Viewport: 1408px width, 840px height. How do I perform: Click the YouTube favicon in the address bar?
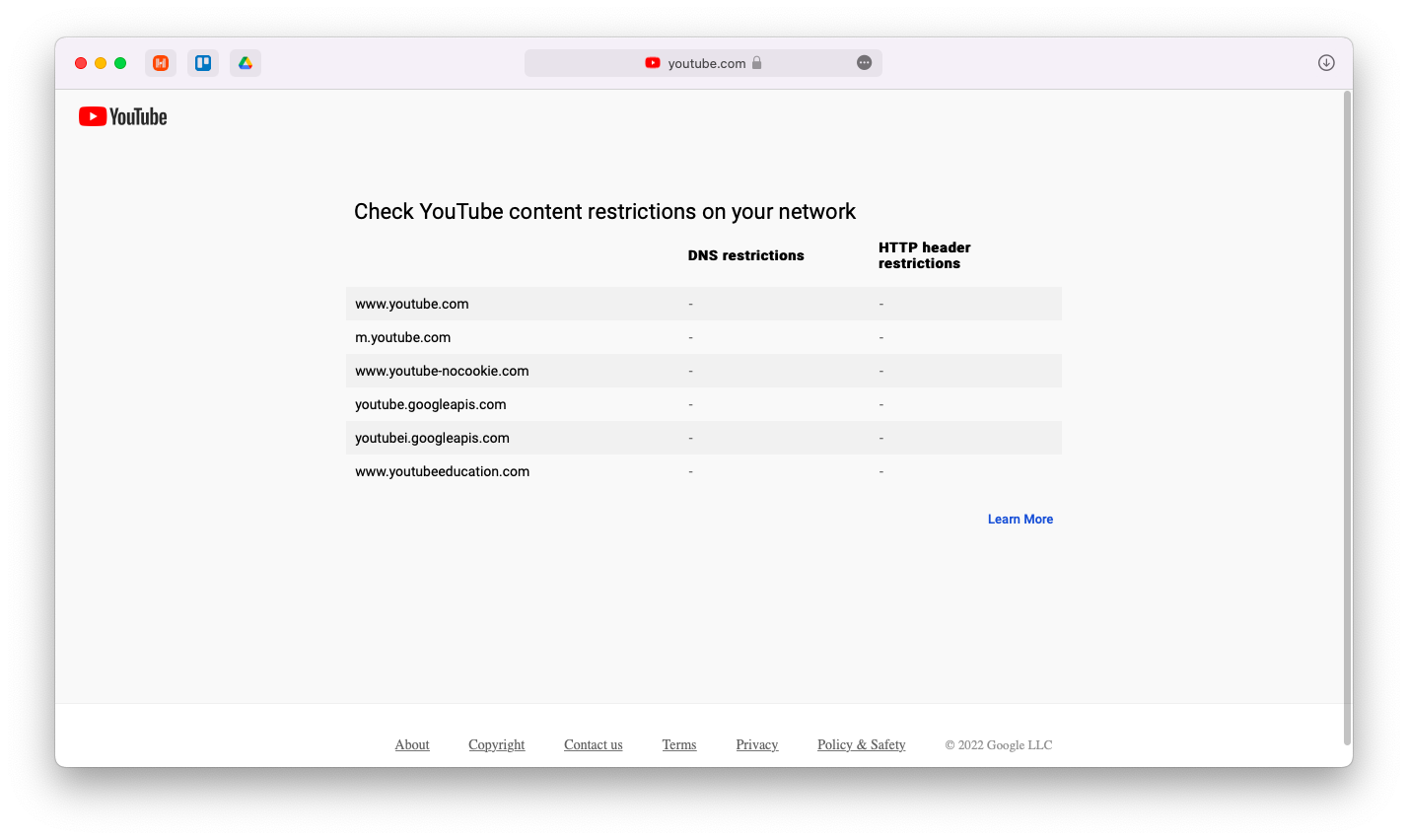click(x=652, y=62)
